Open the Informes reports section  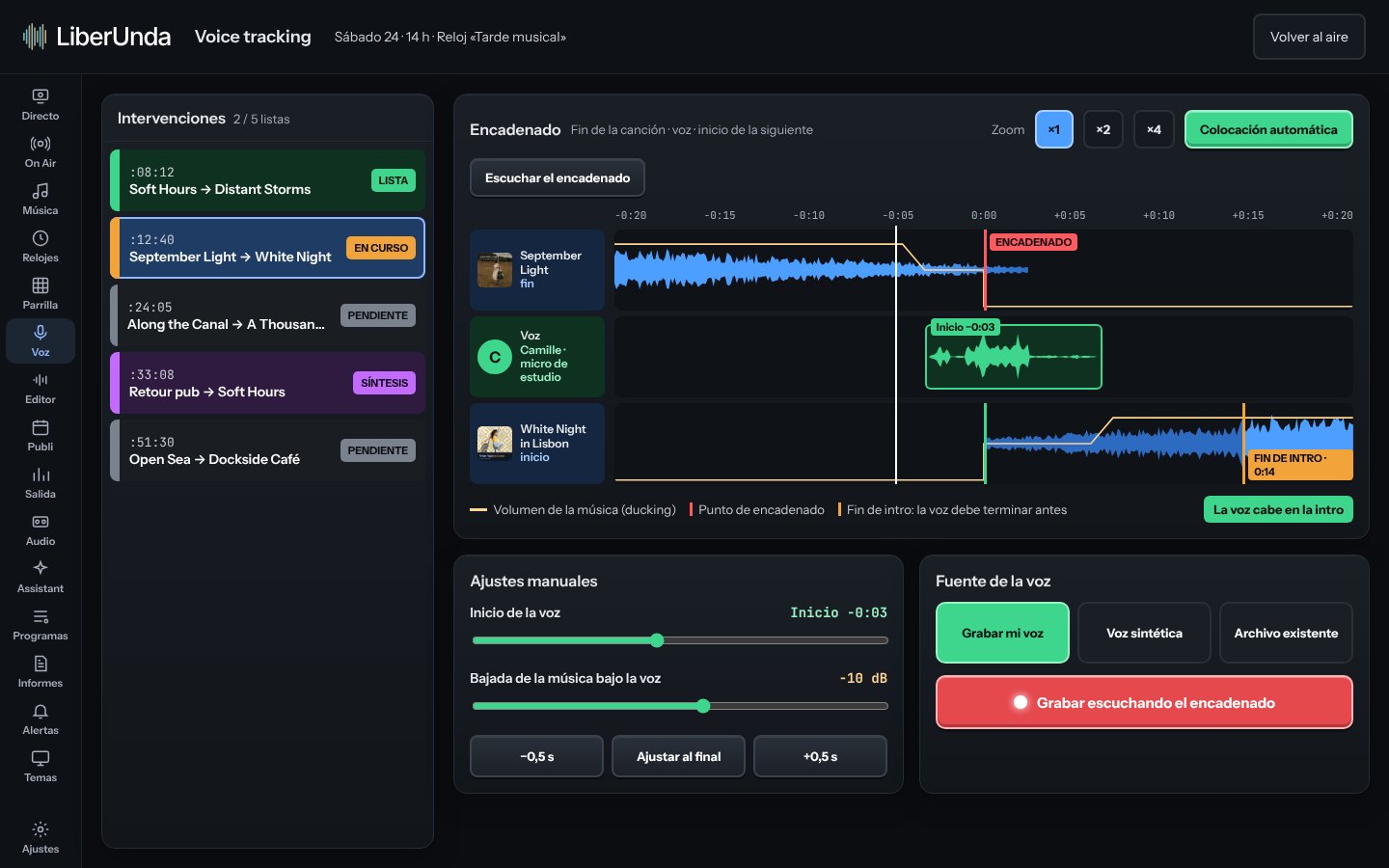(x=41, y=672)
